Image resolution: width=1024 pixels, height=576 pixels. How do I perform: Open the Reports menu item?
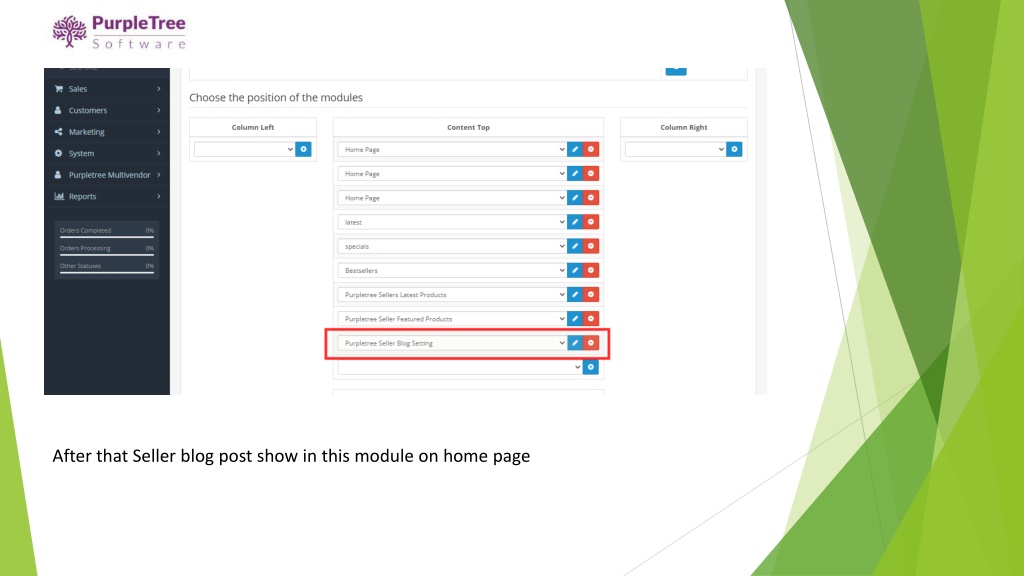pyautogui.click(x=107, y=197)
